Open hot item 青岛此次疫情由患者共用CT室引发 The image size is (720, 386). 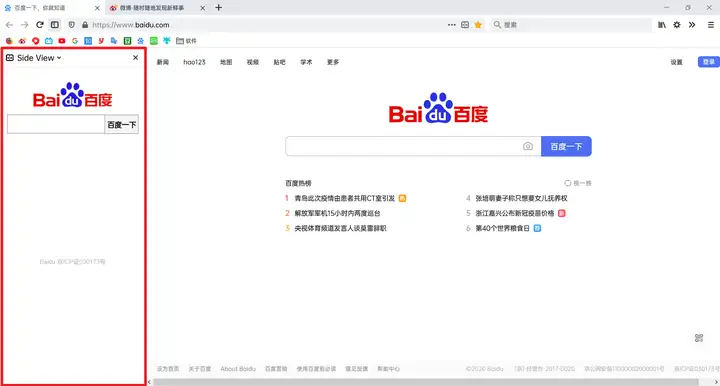pyautogui.click(x=344, y=198)
